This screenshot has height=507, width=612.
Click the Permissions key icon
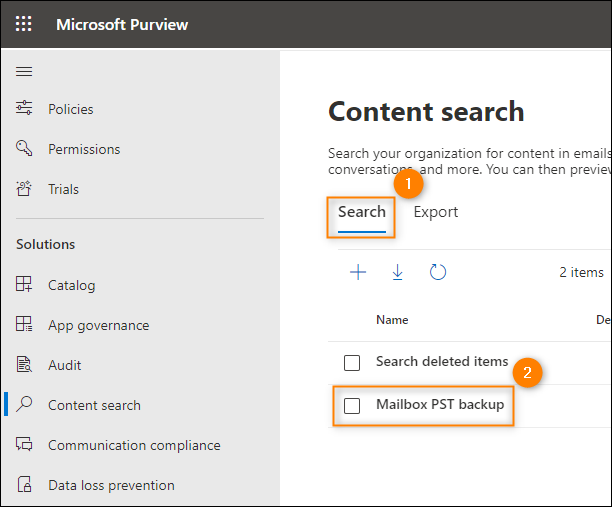pos(24,148)
